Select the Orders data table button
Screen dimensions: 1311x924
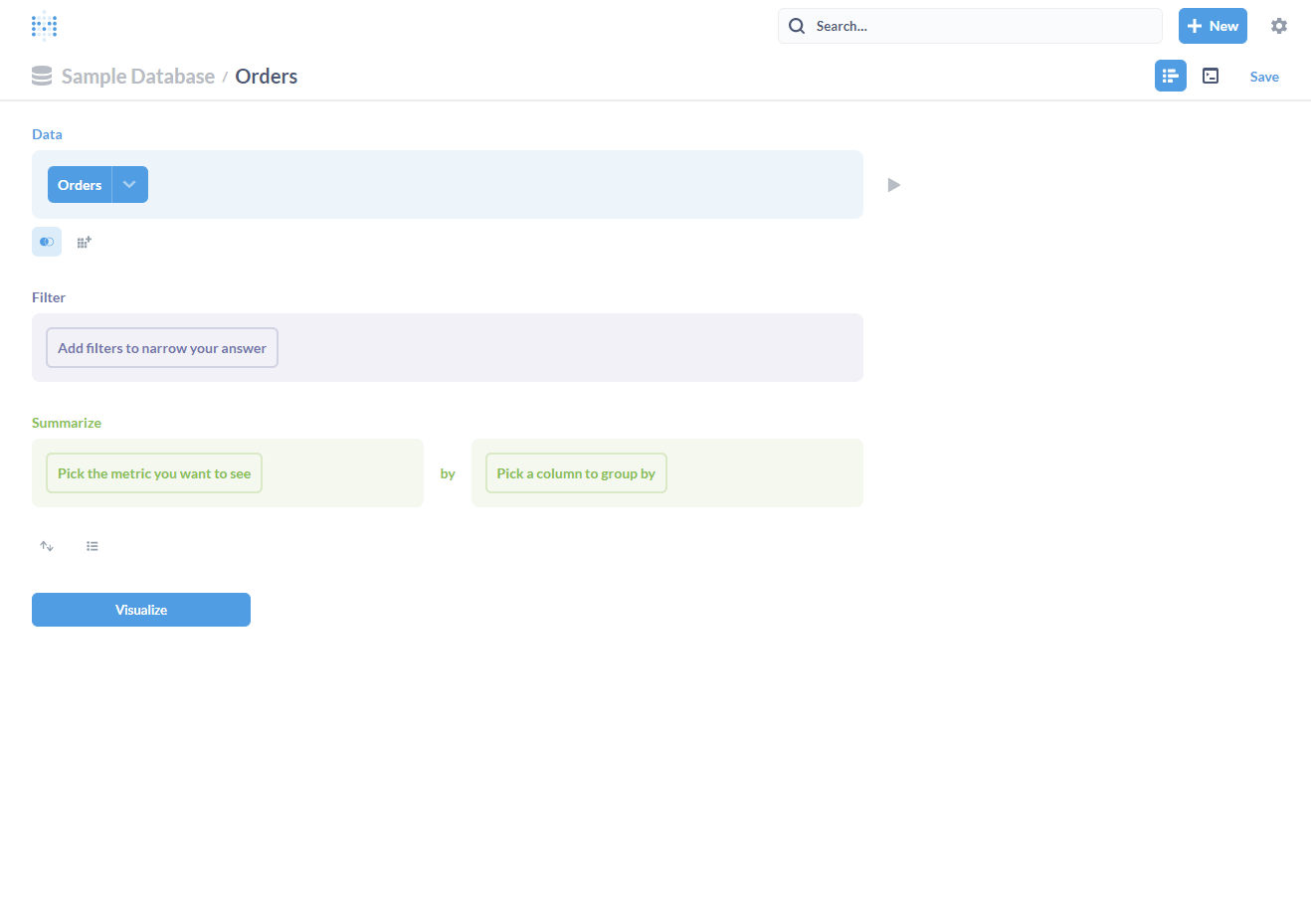coord(80,185)
